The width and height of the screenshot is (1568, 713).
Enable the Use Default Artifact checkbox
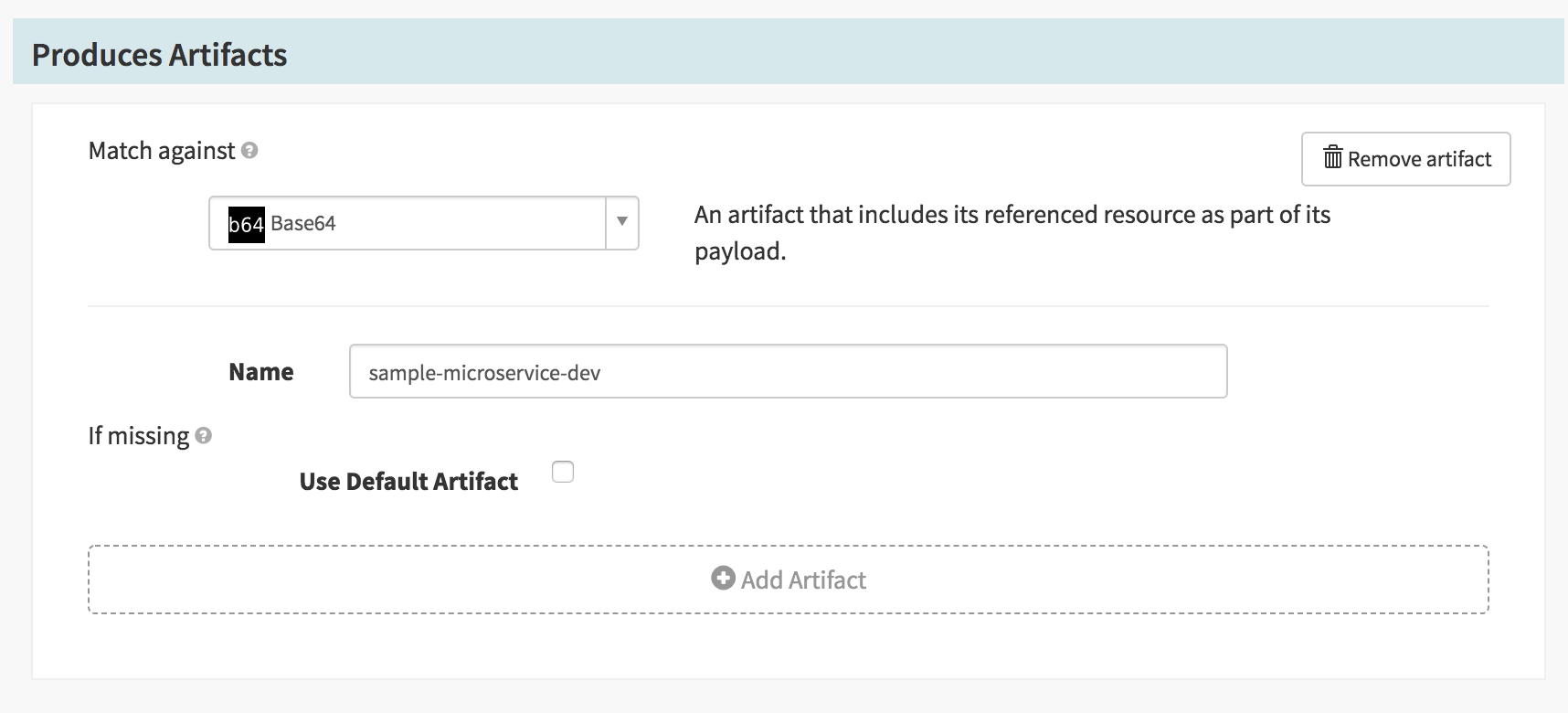563,473
